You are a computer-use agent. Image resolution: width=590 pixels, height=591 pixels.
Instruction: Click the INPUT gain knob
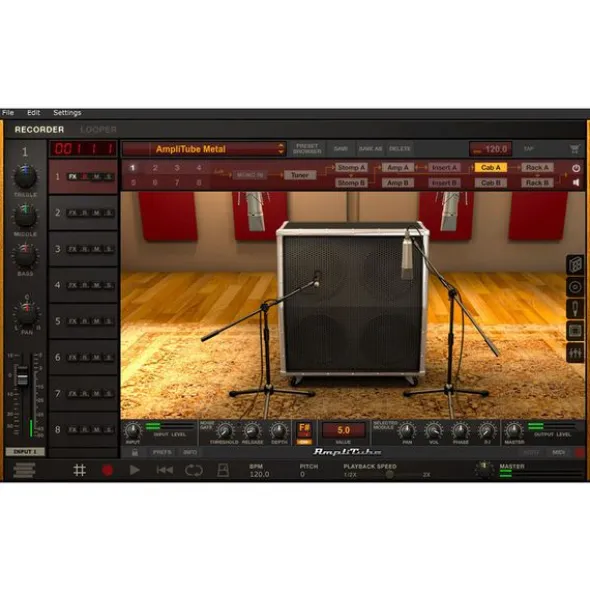click(132, 430)
